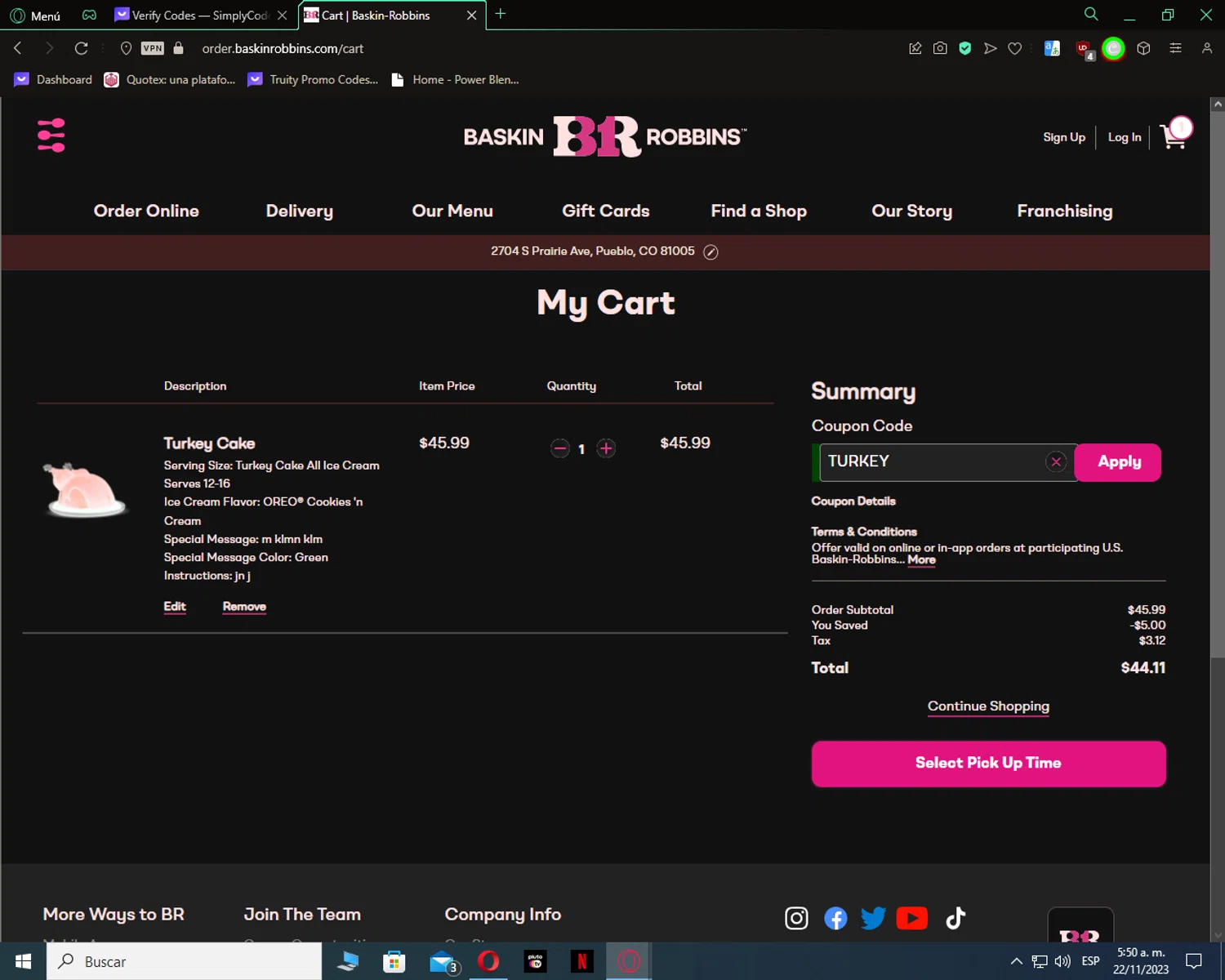Image resolution: width=1225 pixels, height=980 pixels.
Task: Go to Order Online
Action: pos(146,211)
